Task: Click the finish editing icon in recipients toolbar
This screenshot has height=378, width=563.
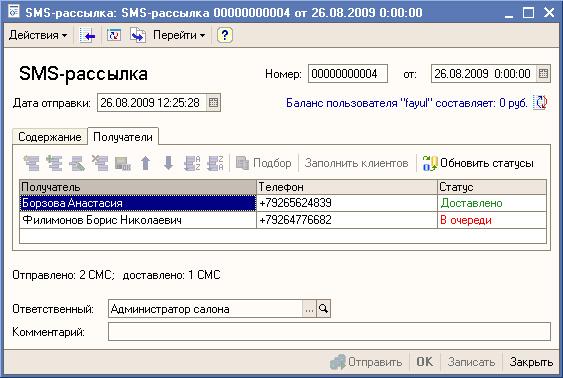Action: (122, 163)
